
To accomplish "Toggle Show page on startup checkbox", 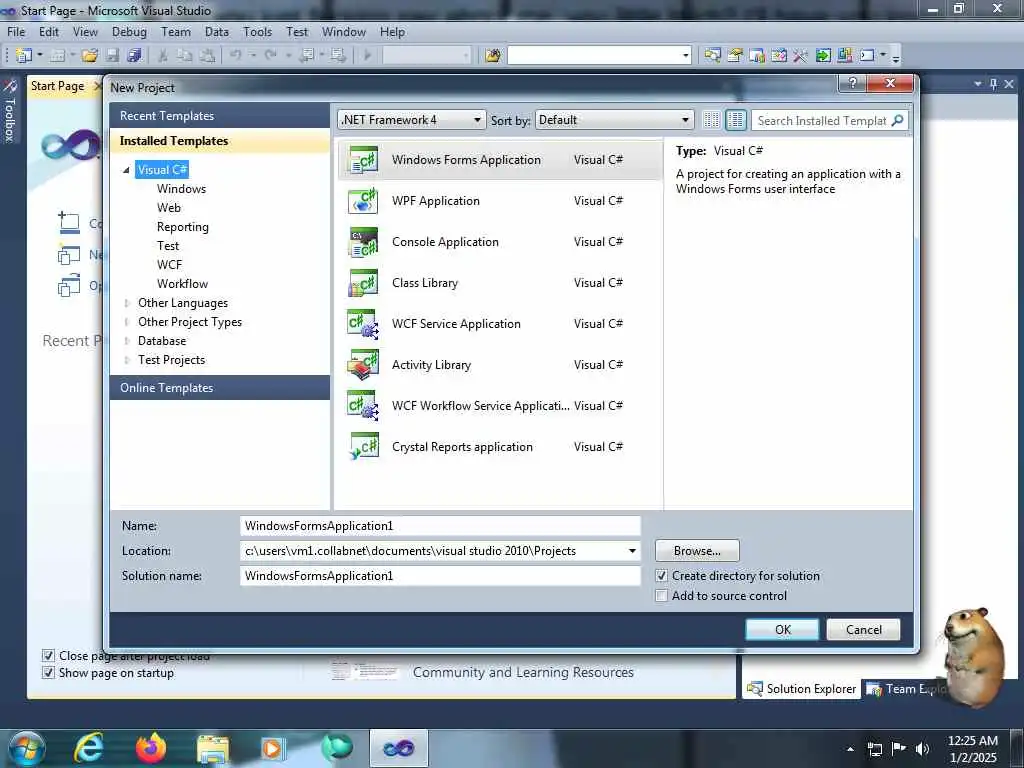I will 48,673.
